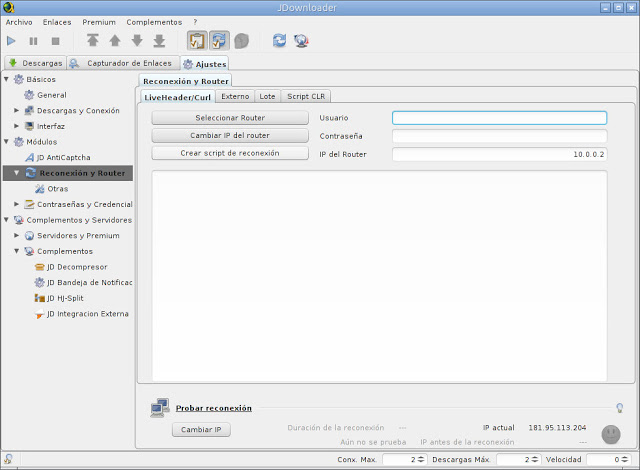
Task: Collapse the Básicos tree node
Action: point(7,79)
